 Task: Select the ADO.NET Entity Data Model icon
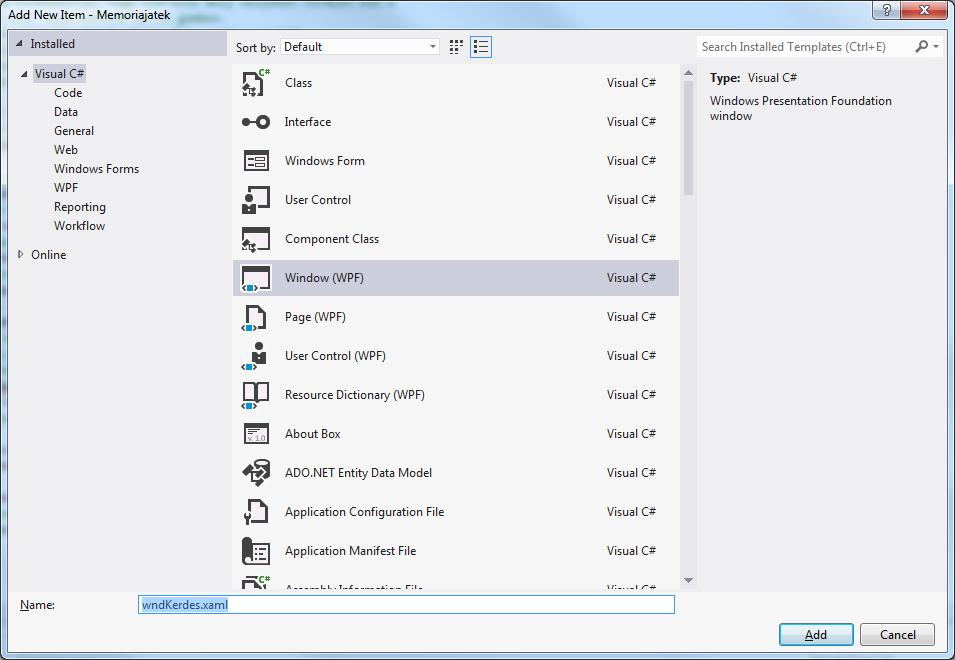click(x=256, y=473)
